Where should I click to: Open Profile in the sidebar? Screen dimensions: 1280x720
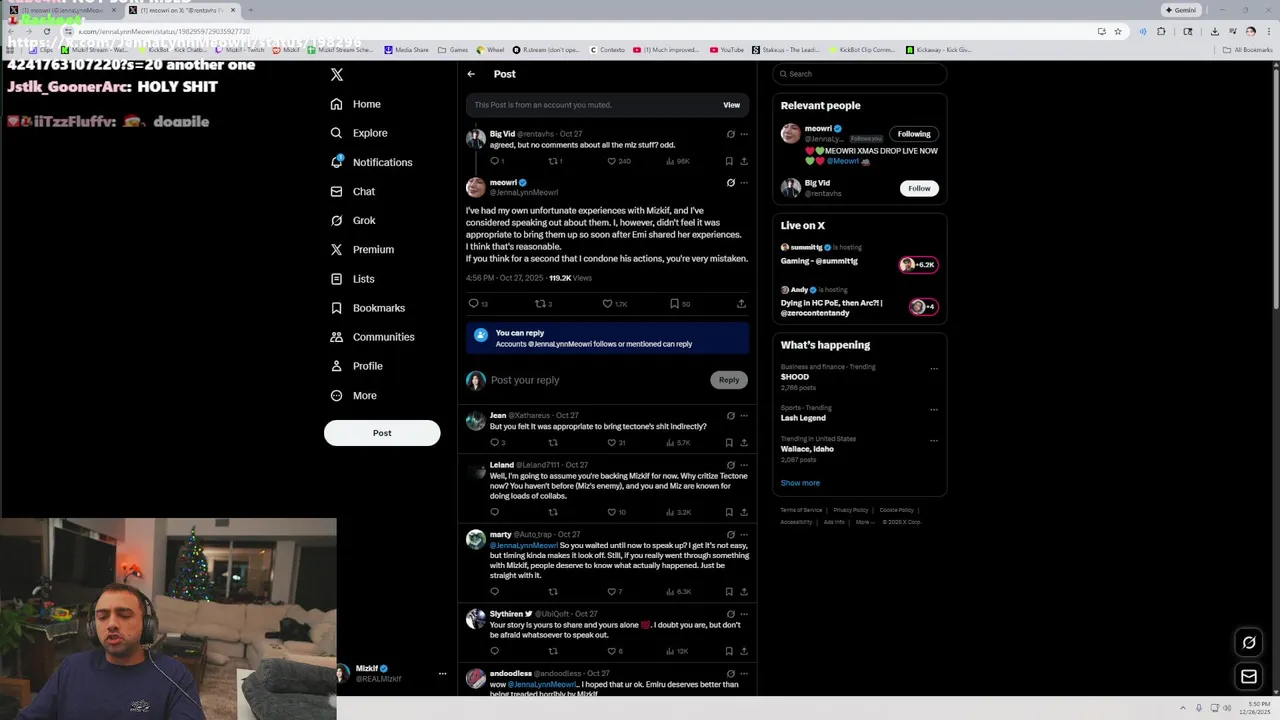[x=357, y=366]
